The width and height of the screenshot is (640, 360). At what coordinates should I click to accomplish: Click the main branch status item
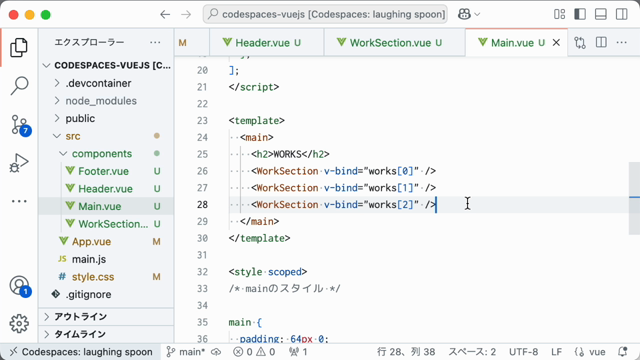187,352
